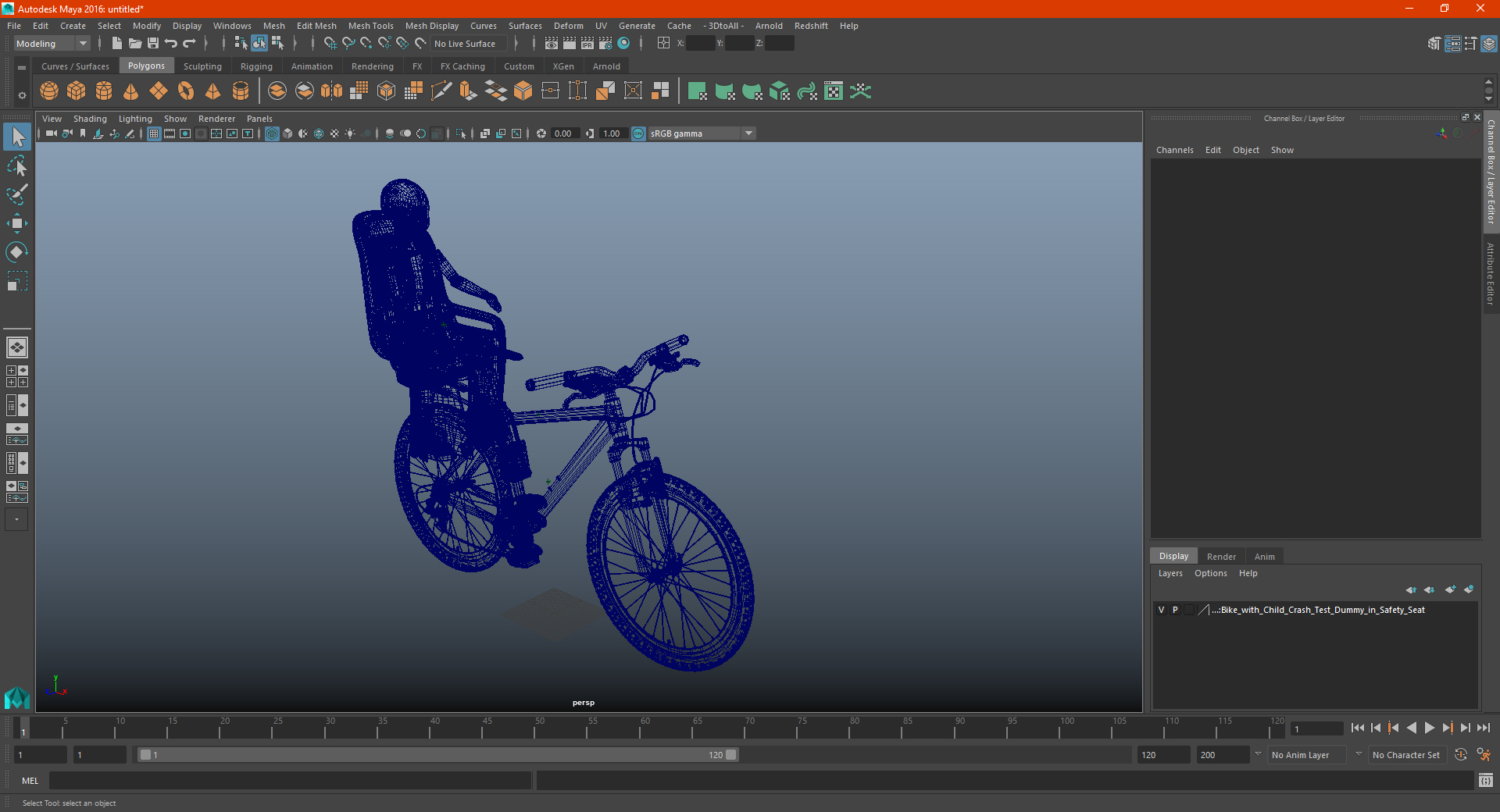Click the MEL command input line
1500x812 pixels.
290,781
